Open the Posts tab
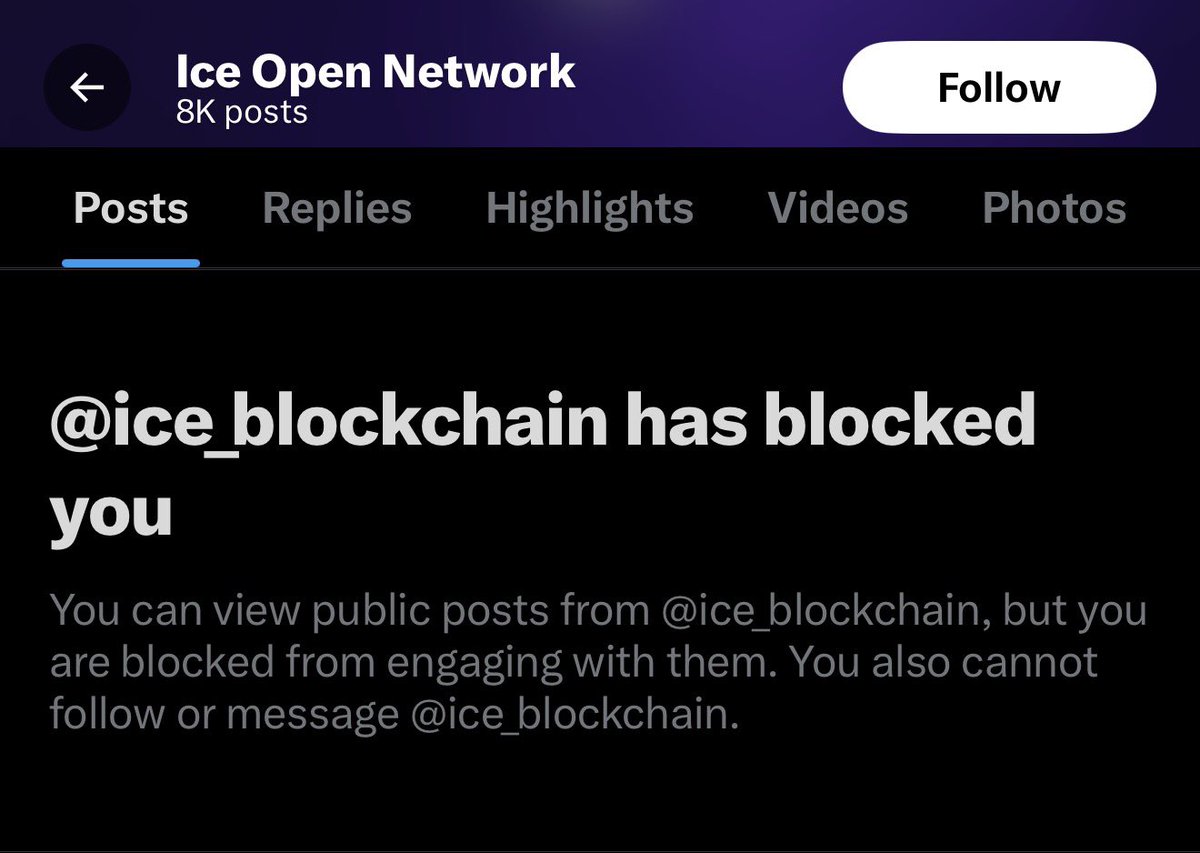 click(131, 209)
